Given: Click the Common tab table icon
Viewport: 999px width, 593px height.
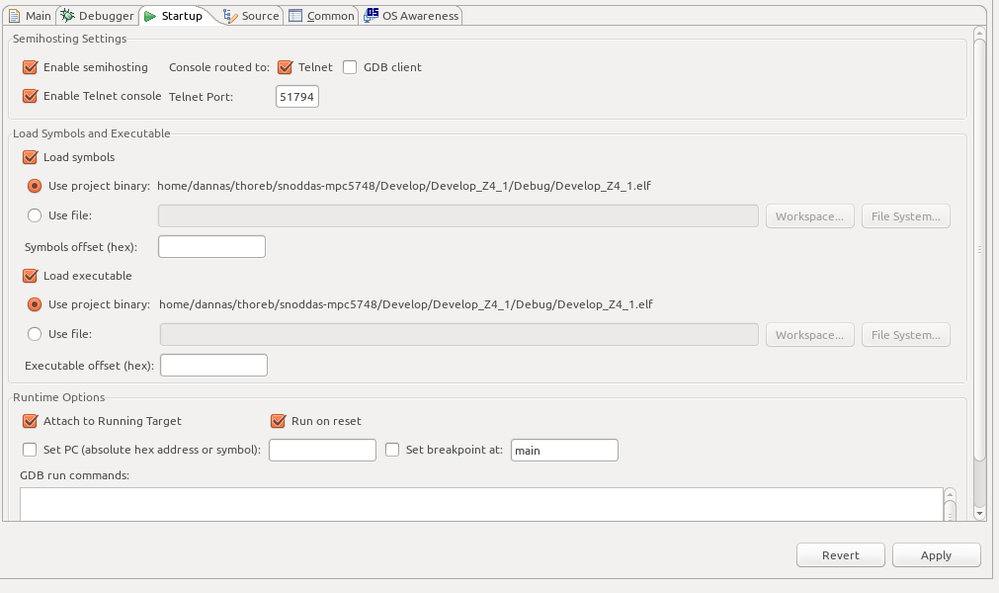Looking at the screenshot, I should point(295,16).
